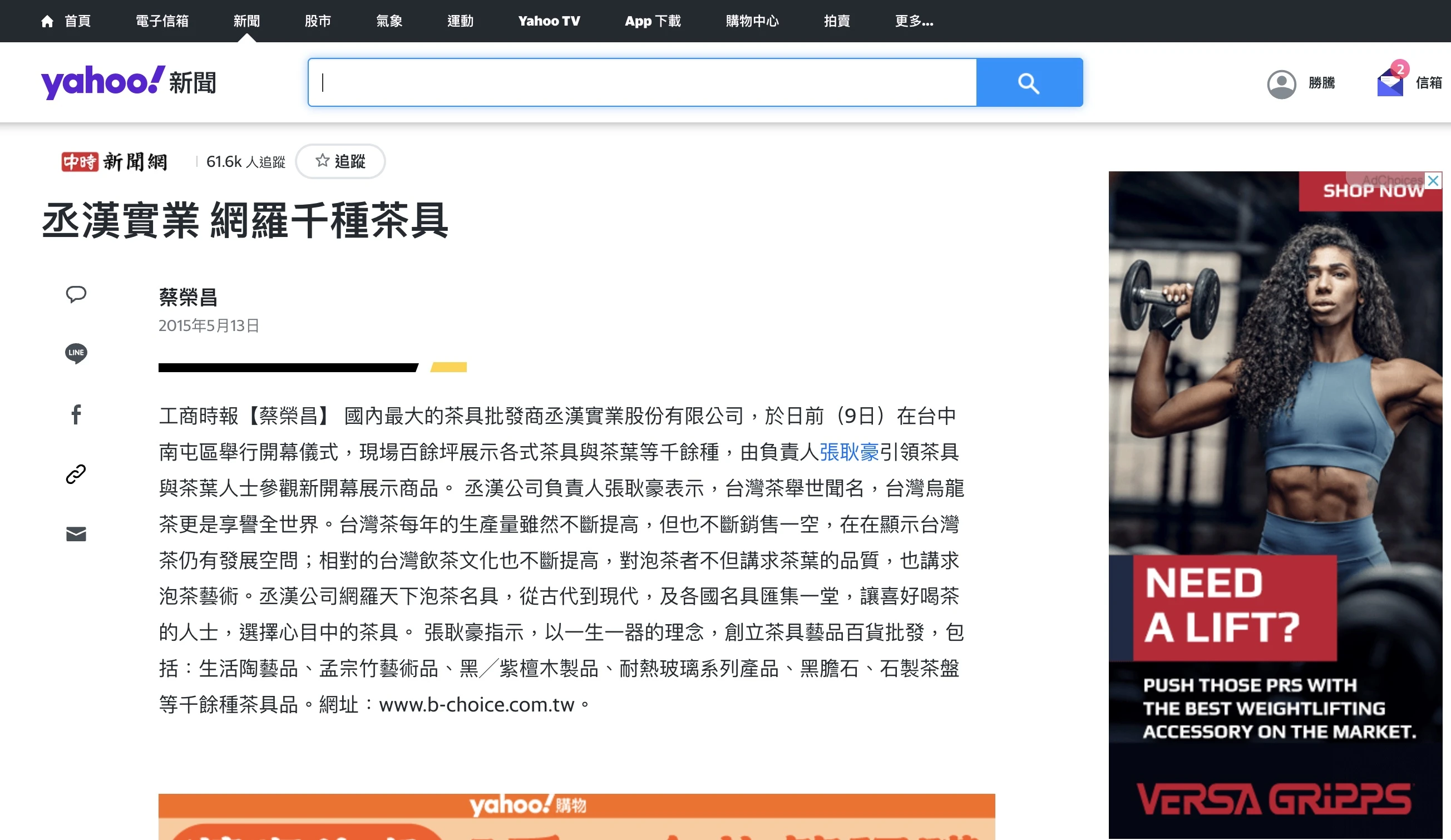Click the blue search magnifier button
1451x840 pixels.
pos(1029,82)
